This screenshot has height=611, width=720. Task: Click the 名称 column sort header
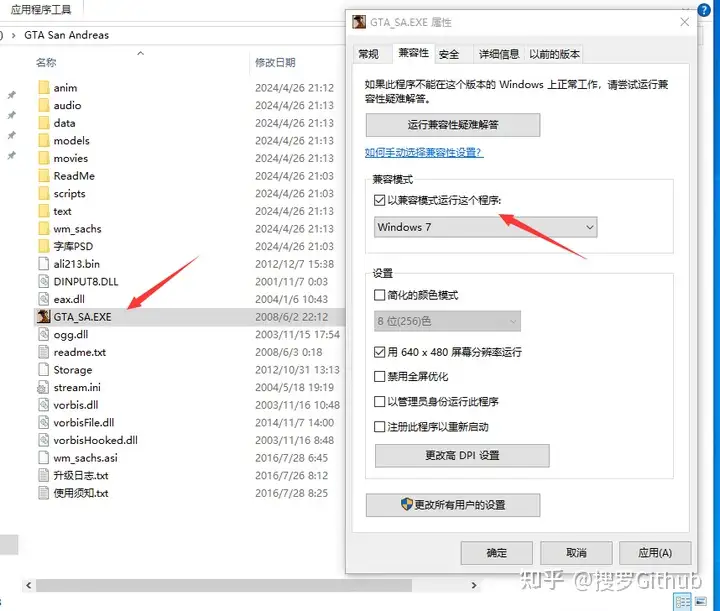tap(46, 62)
